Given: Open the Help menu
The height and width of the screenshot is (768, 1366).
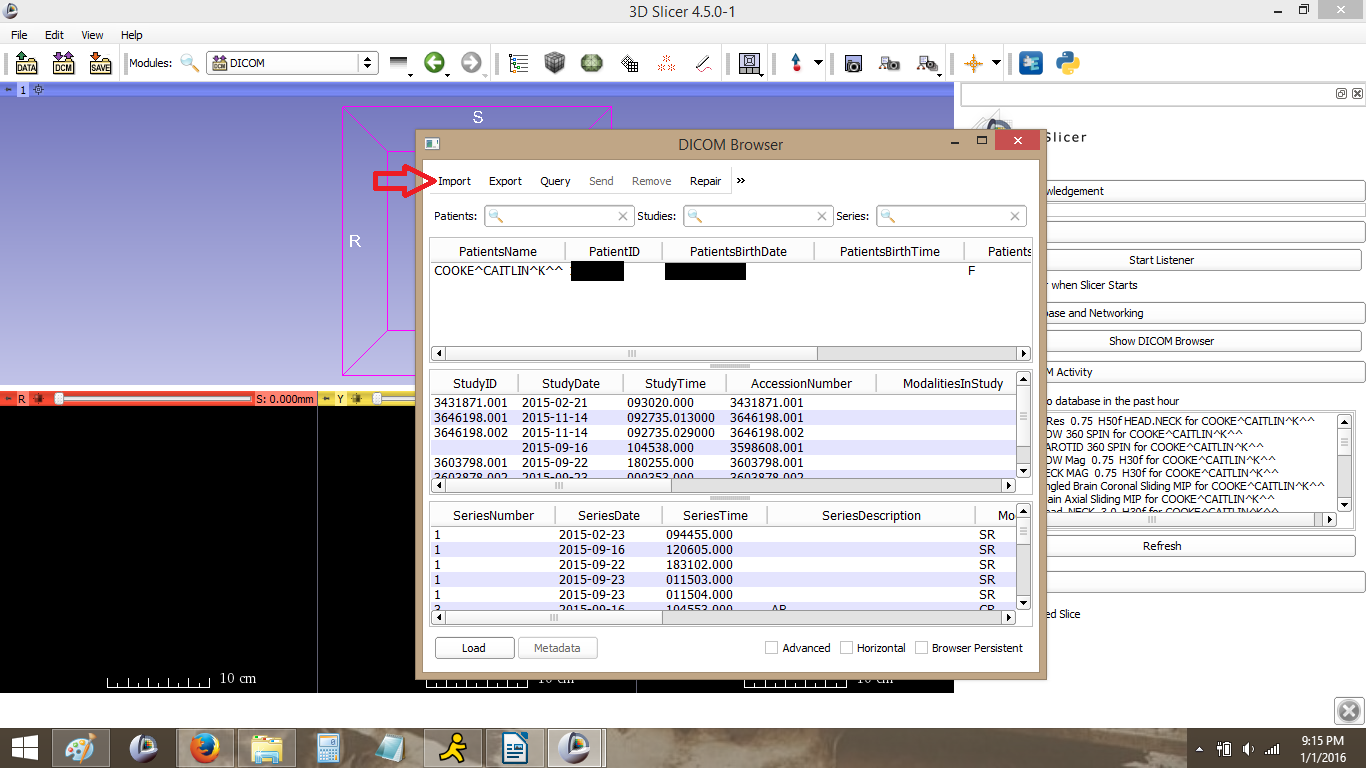Looking at the screenshot, I should (132, 35).
